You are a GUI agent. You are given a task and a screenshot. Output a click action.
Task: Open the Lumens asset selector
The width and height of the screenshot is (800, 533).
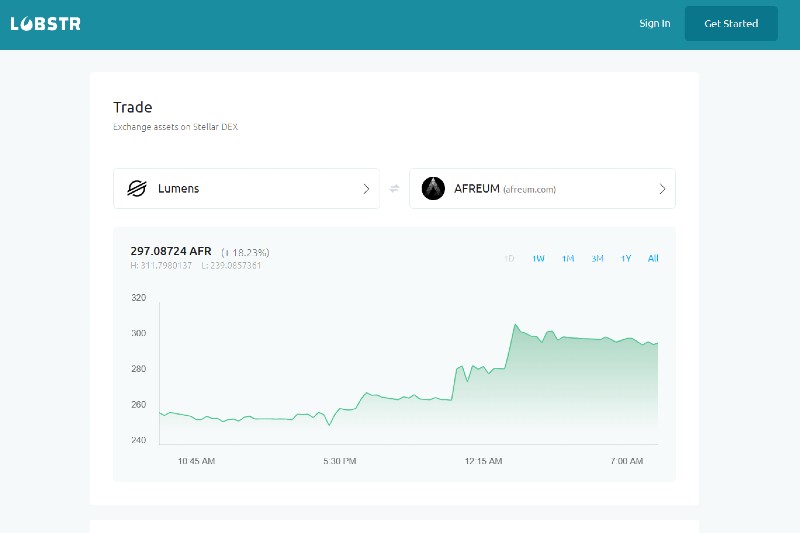pyautogui.click(x=246, y=188)
